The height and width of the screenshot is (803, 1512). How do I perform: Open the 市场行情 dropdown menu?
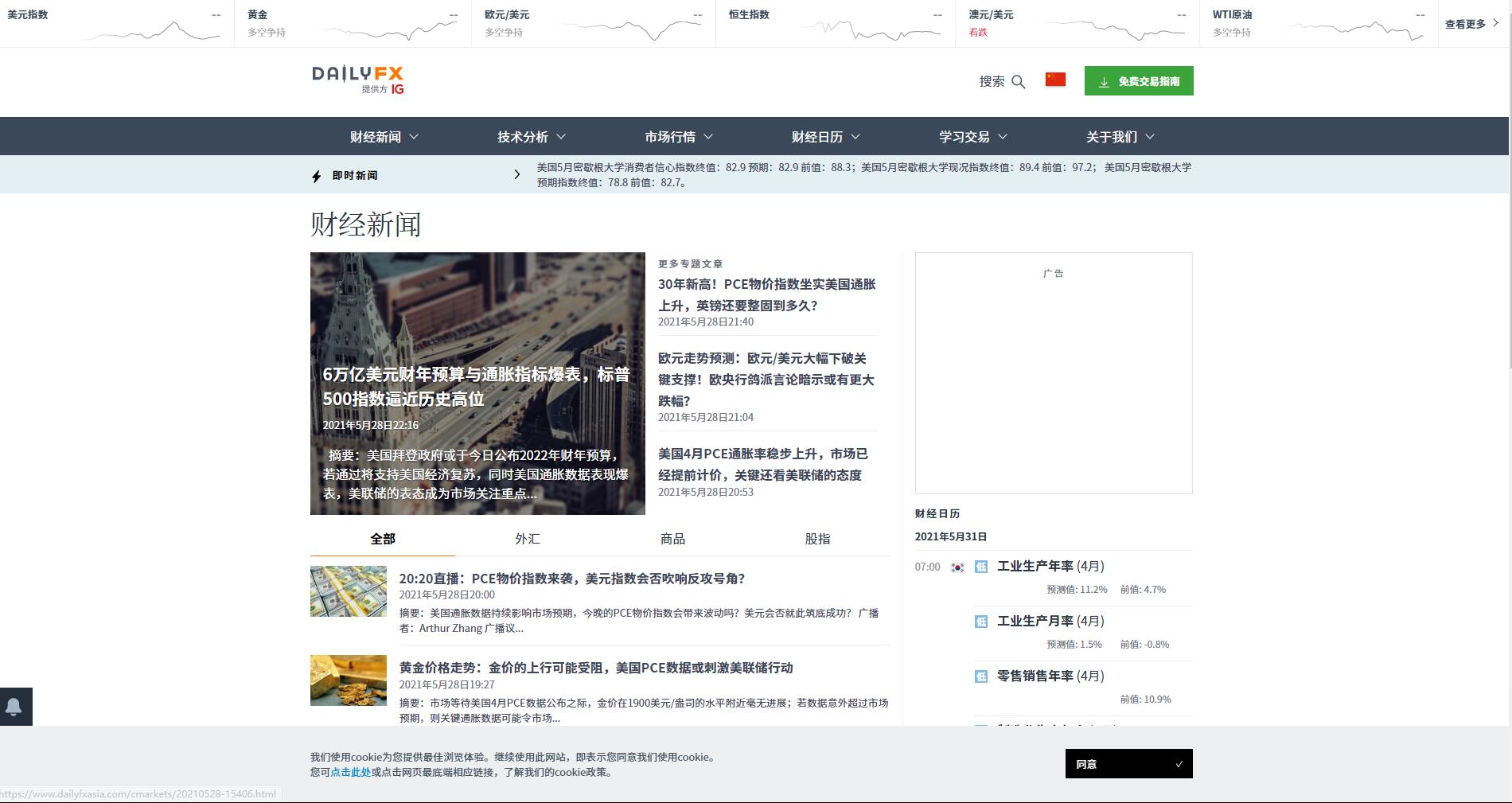[x=678, y=137]
